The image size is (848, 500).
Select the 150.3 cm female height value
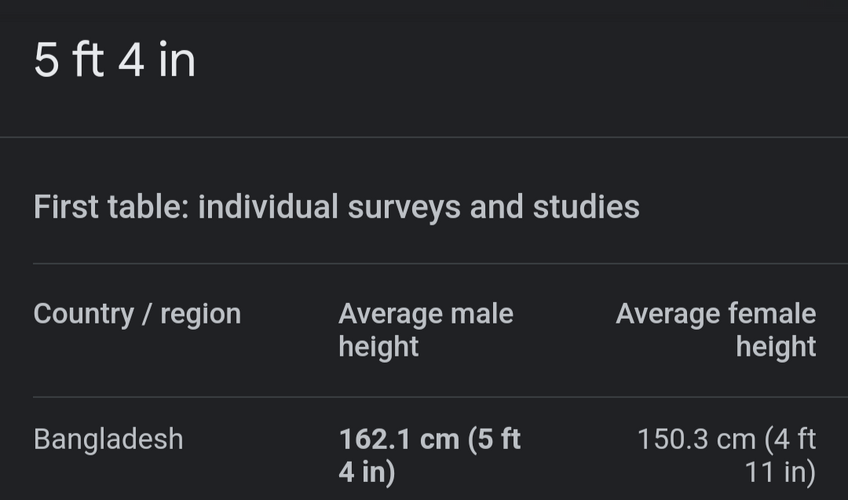pos(727,455)
